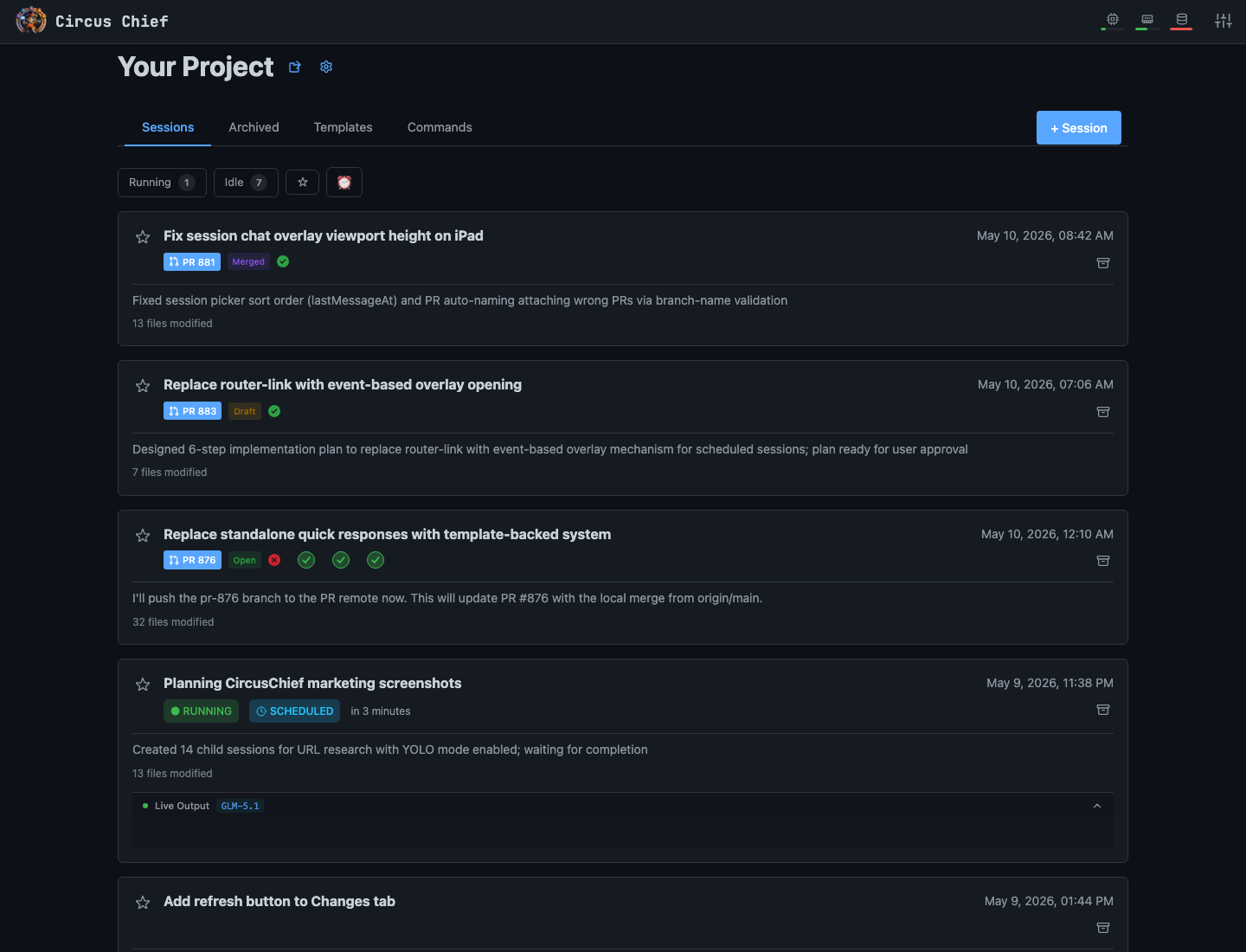
Task: Star the Replace standalone quick responses session
Action: 143,536
